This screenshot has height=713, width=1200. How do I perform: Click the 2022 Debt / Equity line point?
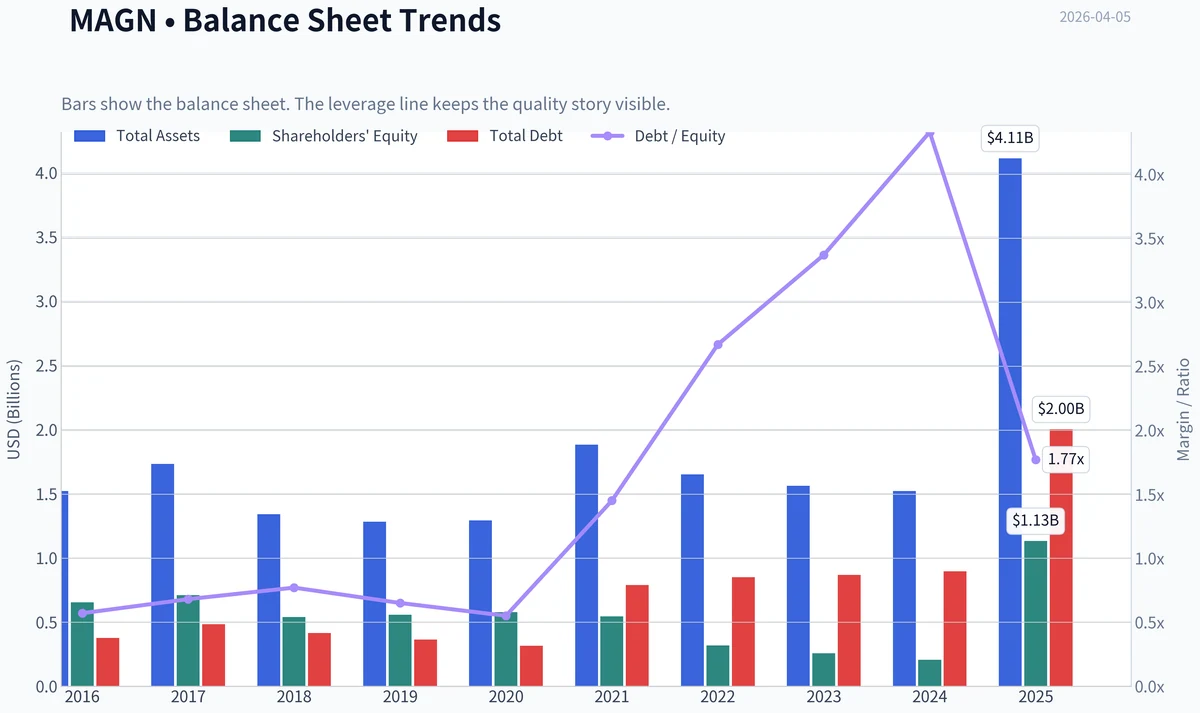pyautogui.click(x=718, y=344)
